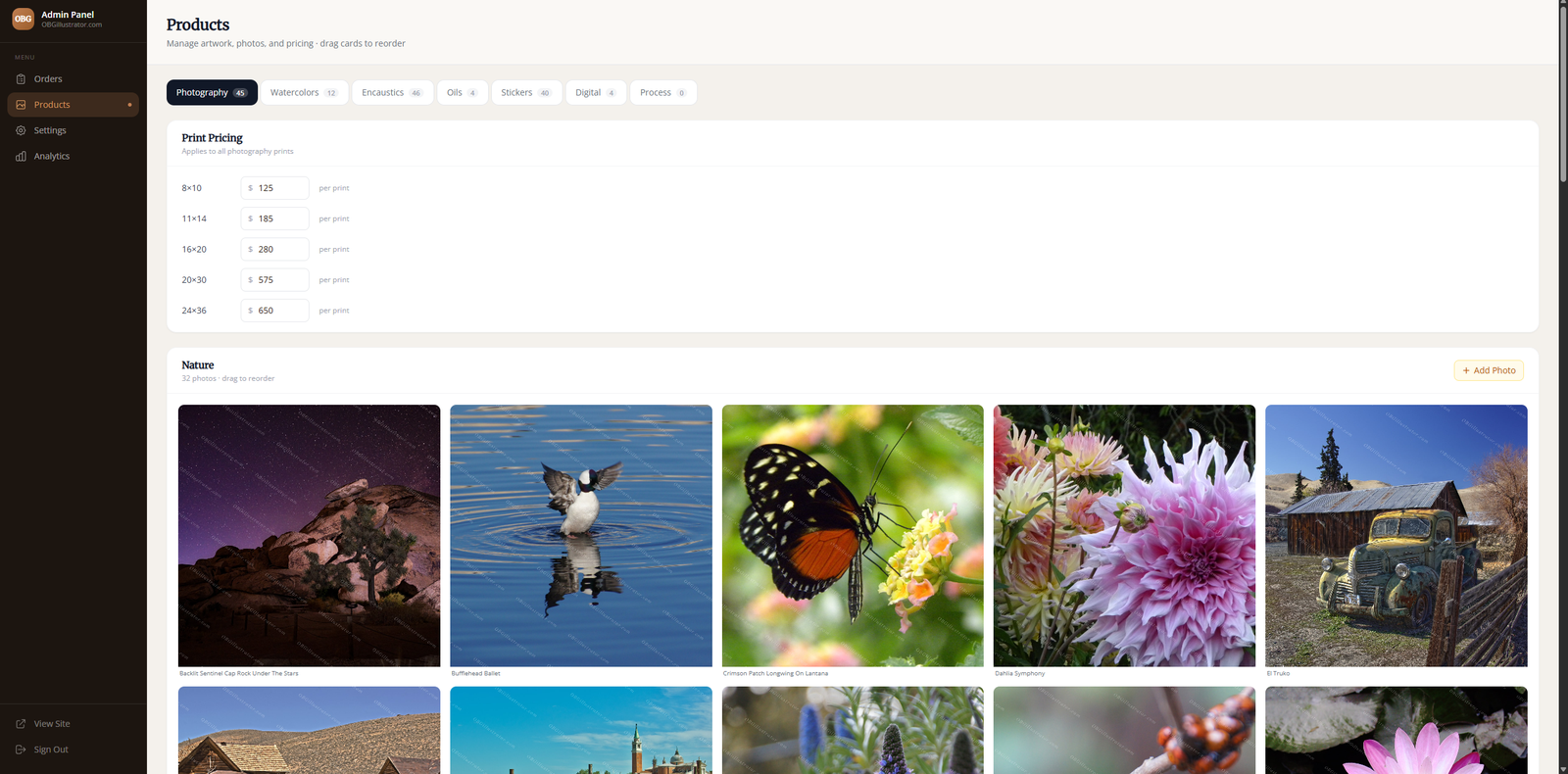Click the Sign Out arrow icon

click(21, 750)
